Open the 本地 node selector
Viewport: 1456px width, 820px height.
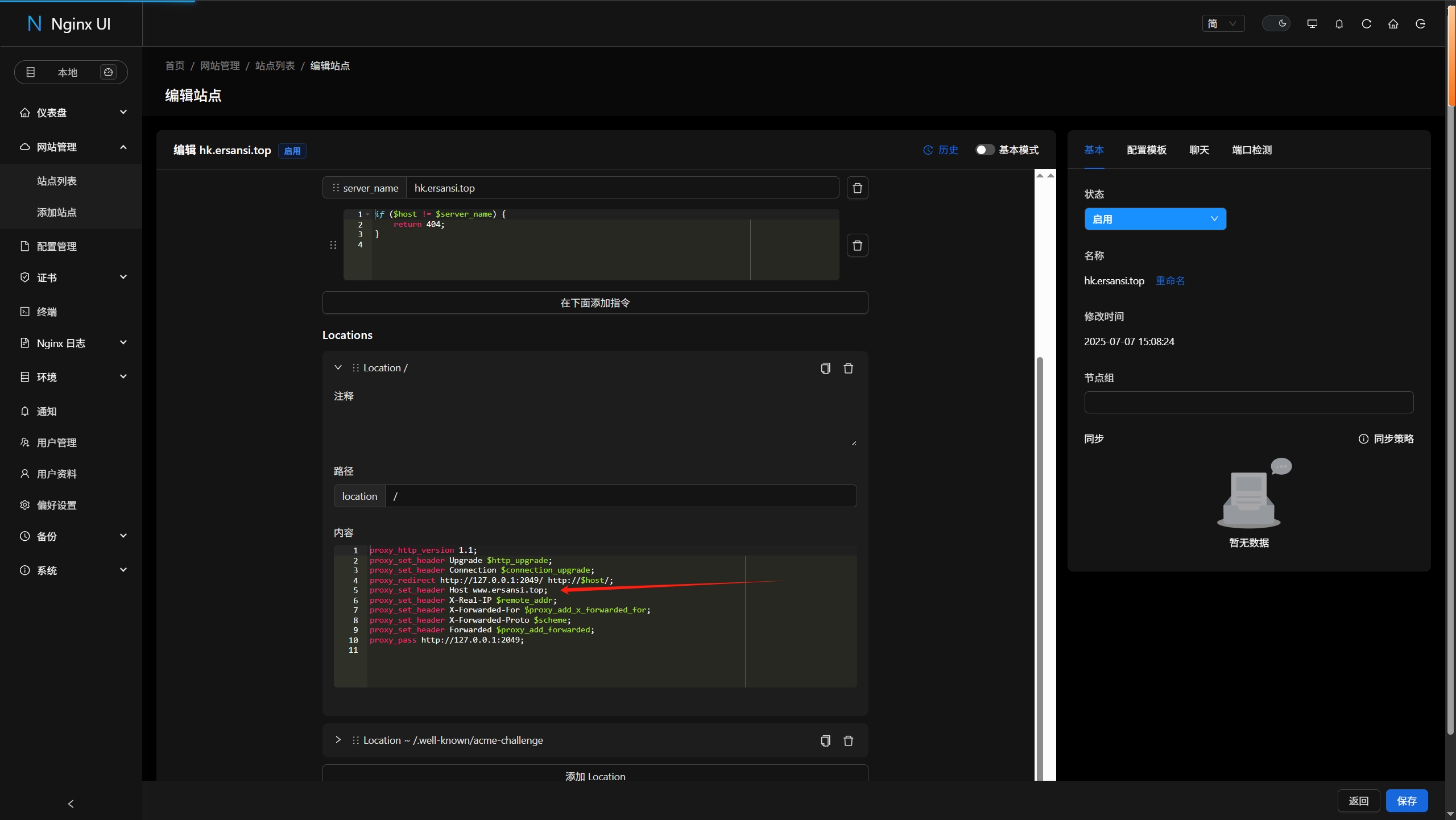click(x=71, y=72)
